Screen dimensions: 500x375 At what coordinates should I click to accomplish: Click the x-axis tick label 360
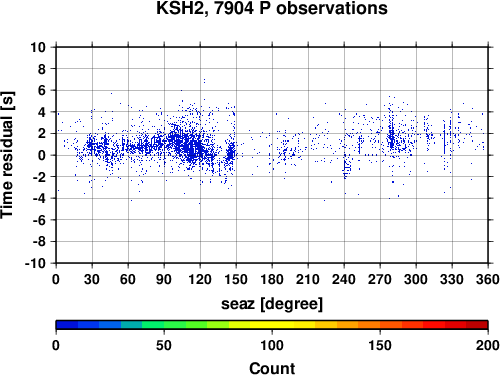pos(488,279)
